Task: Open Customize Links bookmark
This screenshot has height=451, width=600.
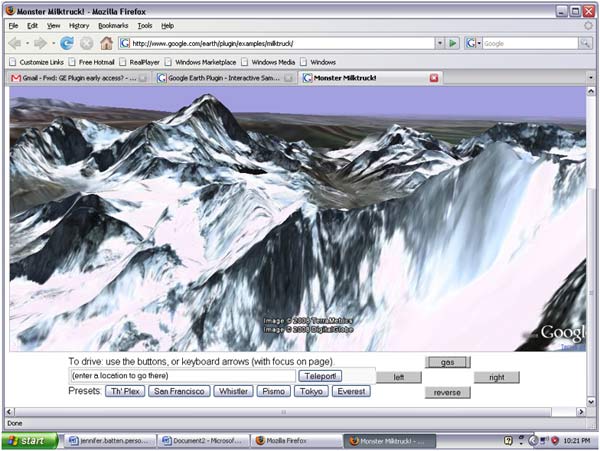Action: coord(37,62)
